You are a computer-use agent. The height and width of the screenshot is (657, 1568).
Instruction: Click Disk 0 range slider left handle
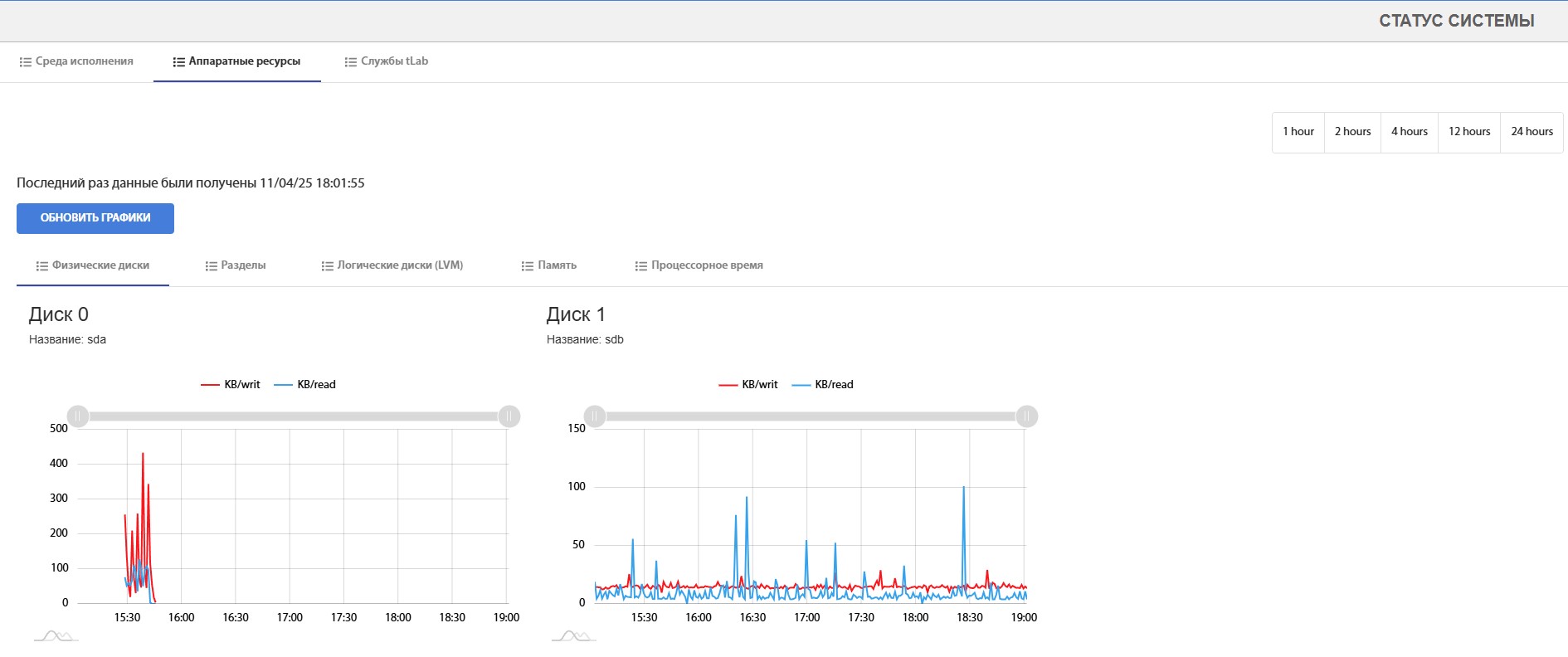coord(78,416)
